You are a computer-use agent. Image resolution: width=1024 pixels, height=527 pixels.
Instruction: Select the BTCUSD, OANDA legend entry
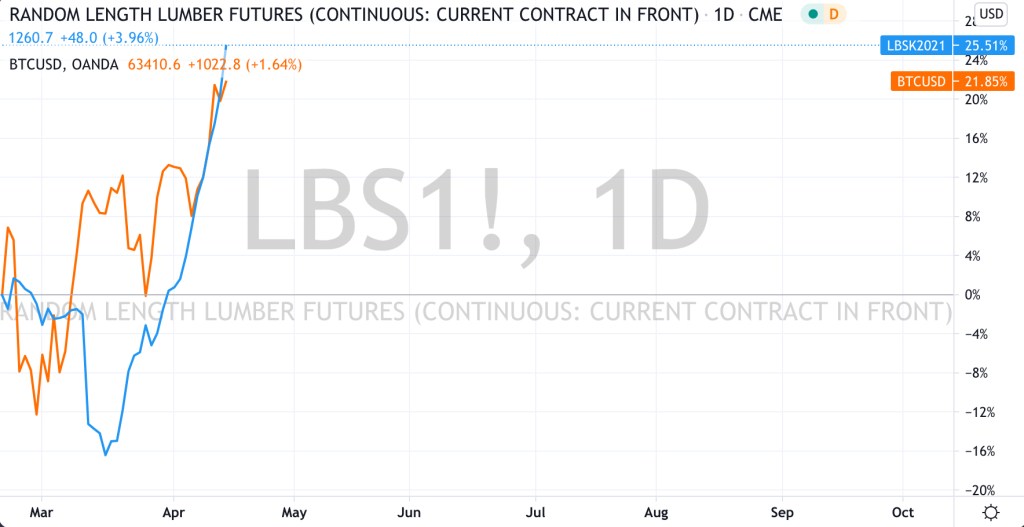62,65
